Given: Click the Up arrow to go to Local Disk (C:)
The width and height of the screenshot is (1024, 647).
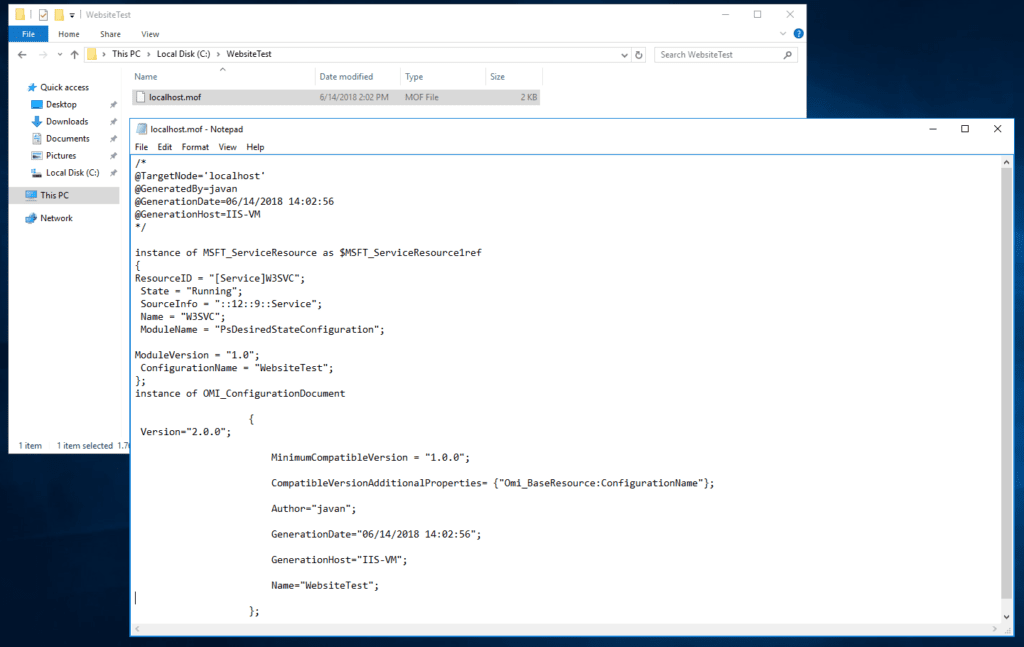Looking at the screenshot, I should click(74, 54).
